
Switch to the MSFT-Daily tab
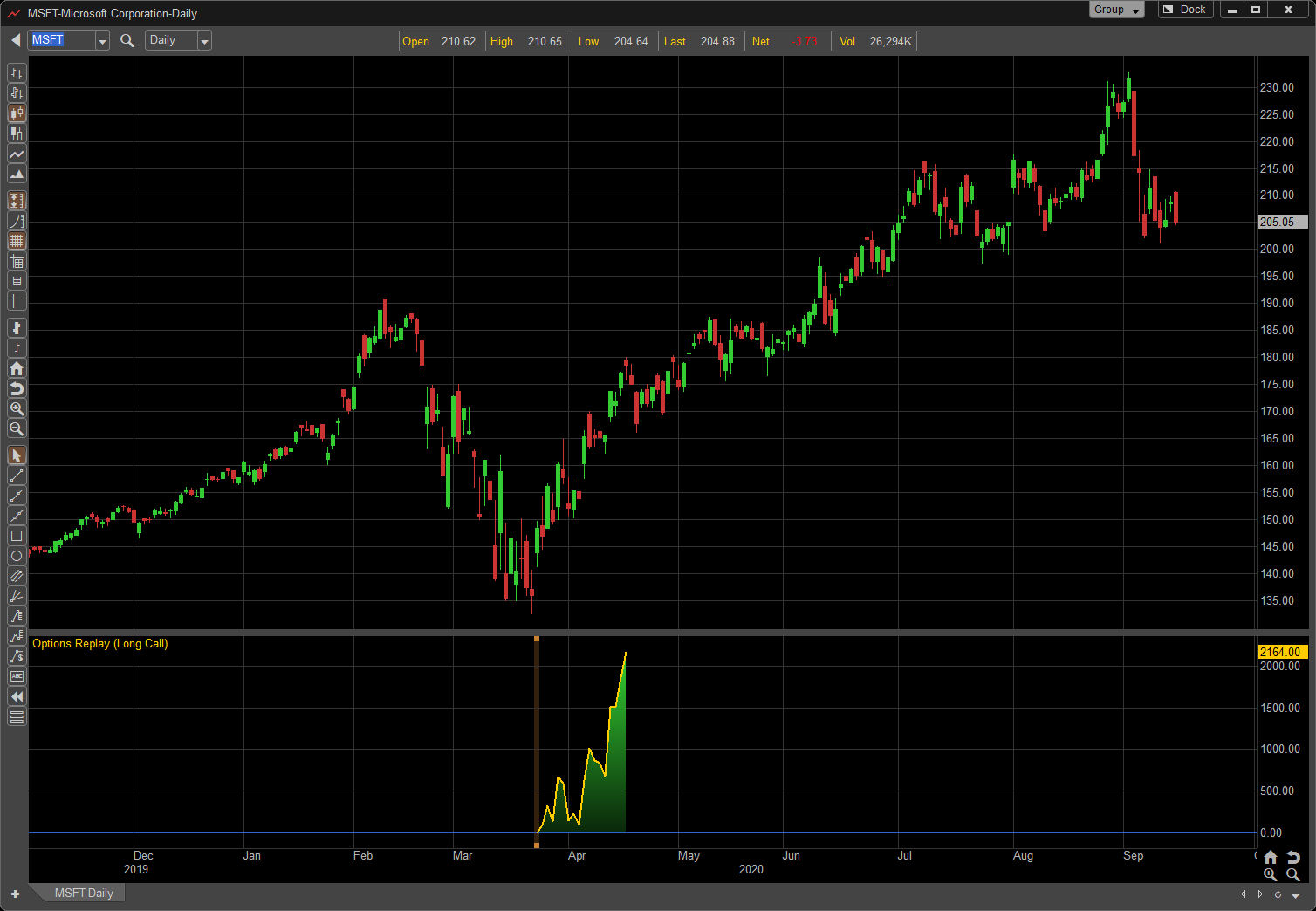(84, 893)
